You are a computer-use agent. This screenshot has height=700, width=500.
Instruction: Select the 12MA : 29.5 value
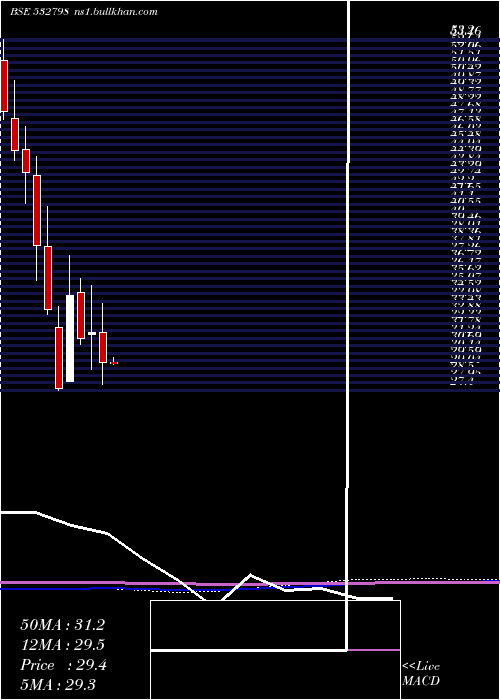click(63, 645)
